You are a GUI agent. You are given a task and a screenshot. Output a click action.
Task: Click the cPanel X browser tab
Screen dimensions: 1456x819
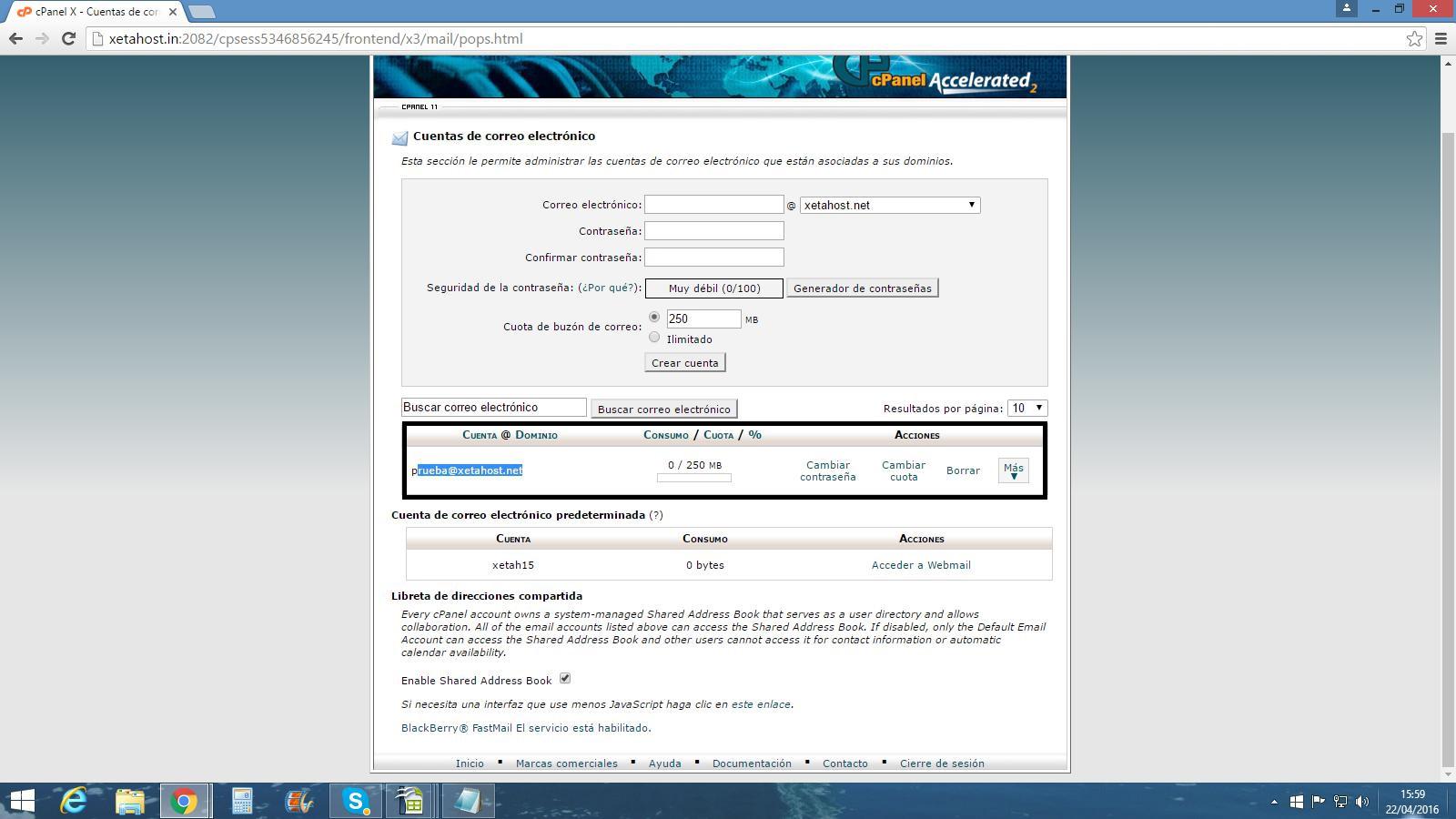pos(91,12)
